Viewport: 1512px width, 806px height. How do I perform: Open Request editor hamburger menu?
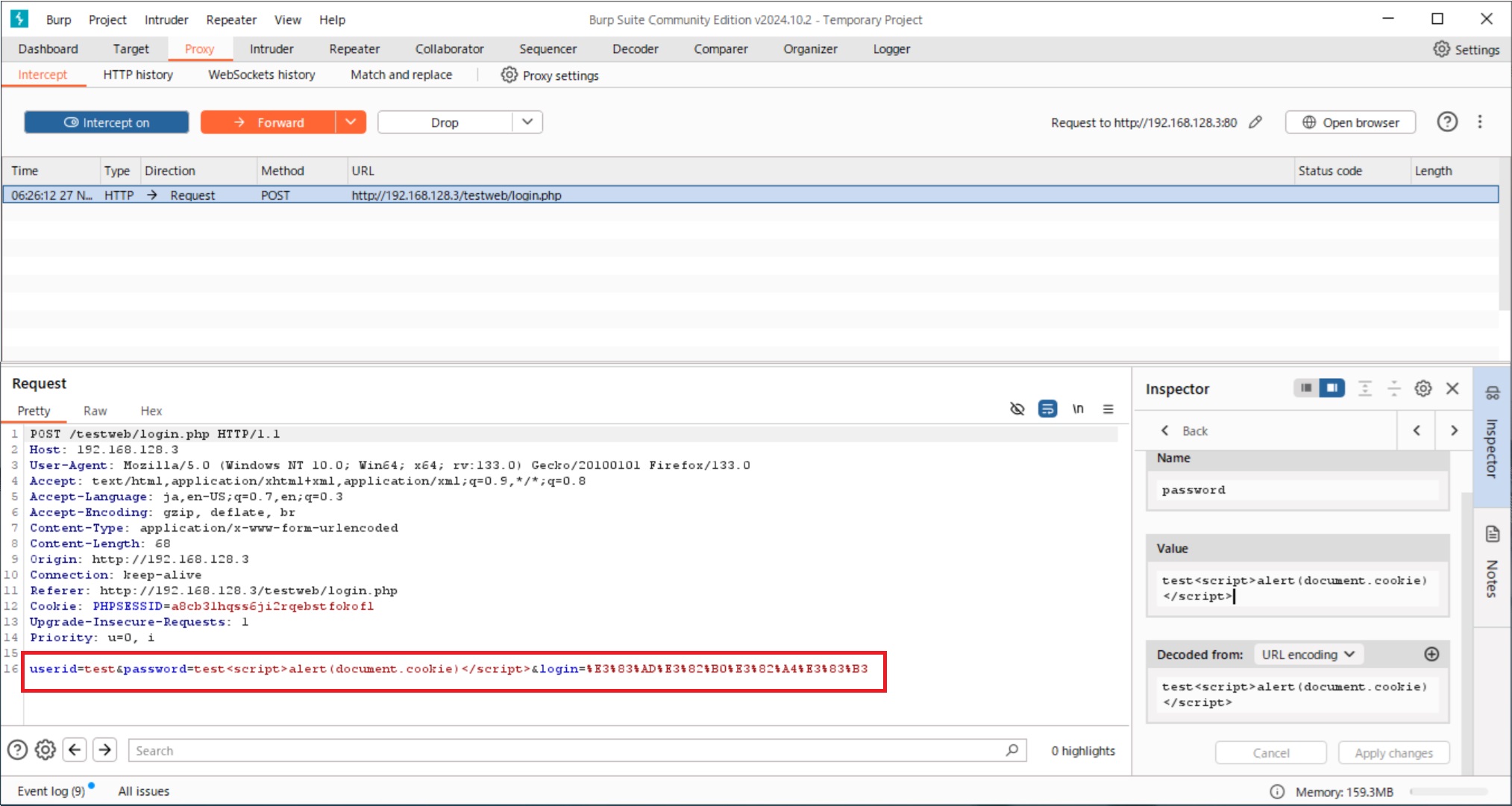tap(1108, 409)
